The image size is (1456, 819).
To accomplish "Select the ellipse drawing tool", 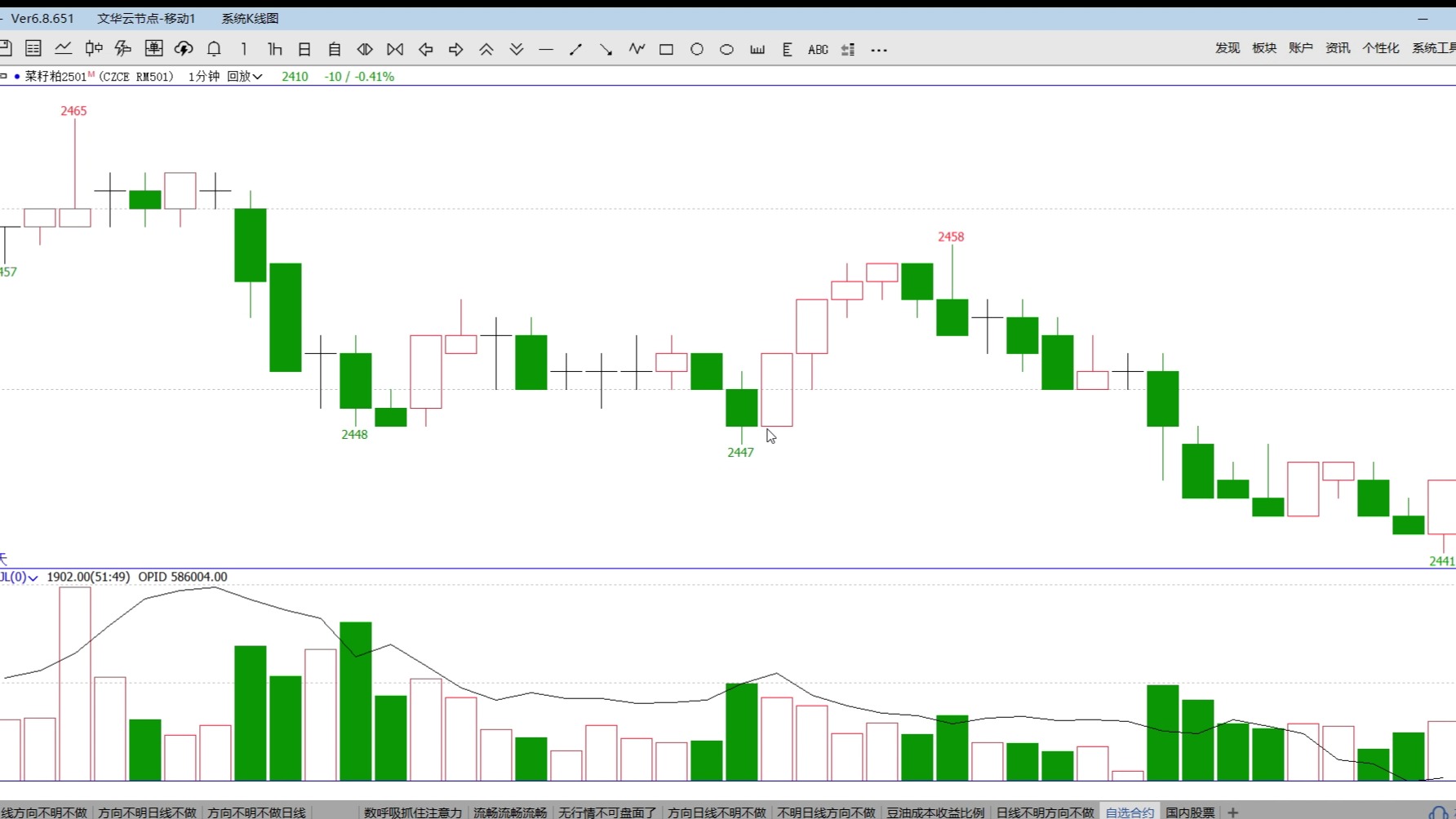I will pyautogui.click(x=726, y=50).
